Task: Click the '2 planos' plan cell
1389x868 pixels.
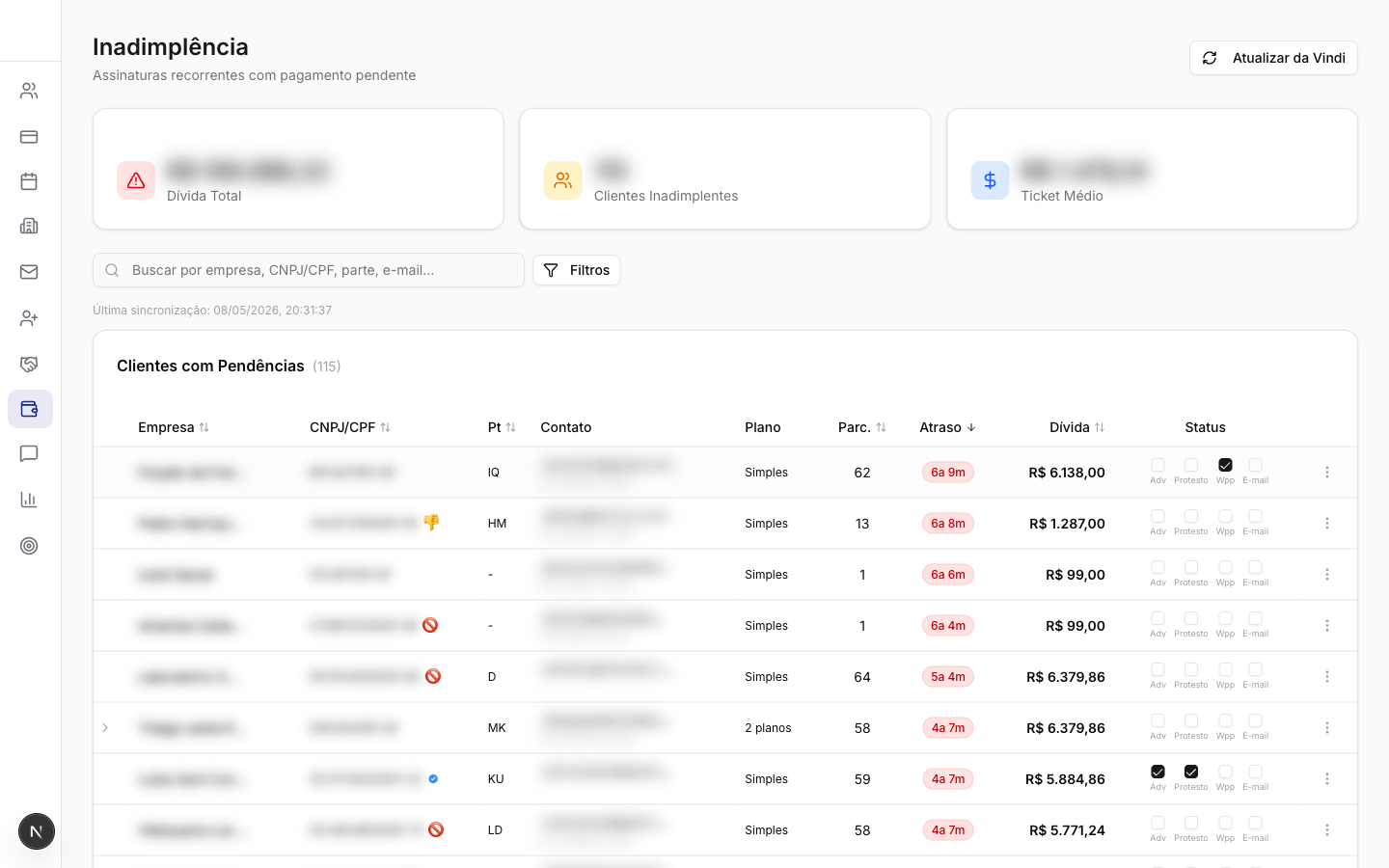Action: [768, 728]
